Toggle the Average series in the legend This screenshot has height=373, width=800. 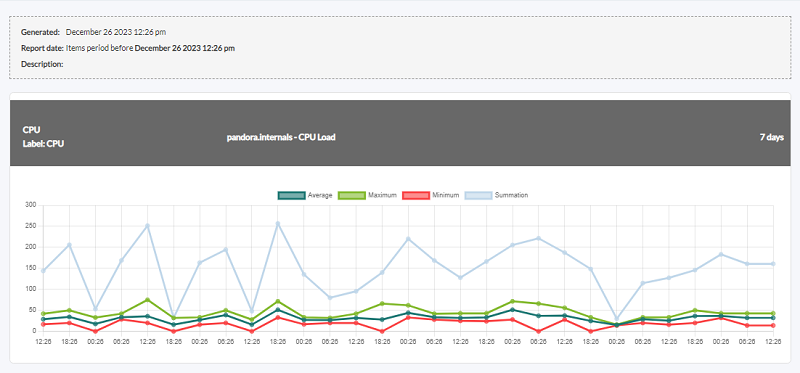click(305, 195)
